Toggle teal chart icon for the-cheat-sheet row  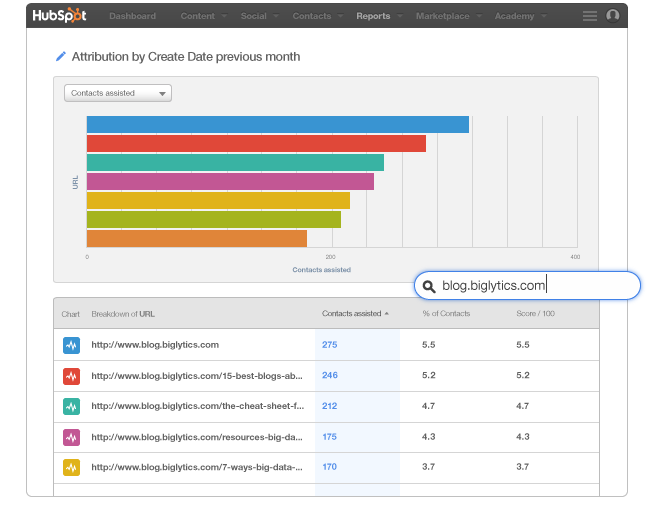coord(71,406)
